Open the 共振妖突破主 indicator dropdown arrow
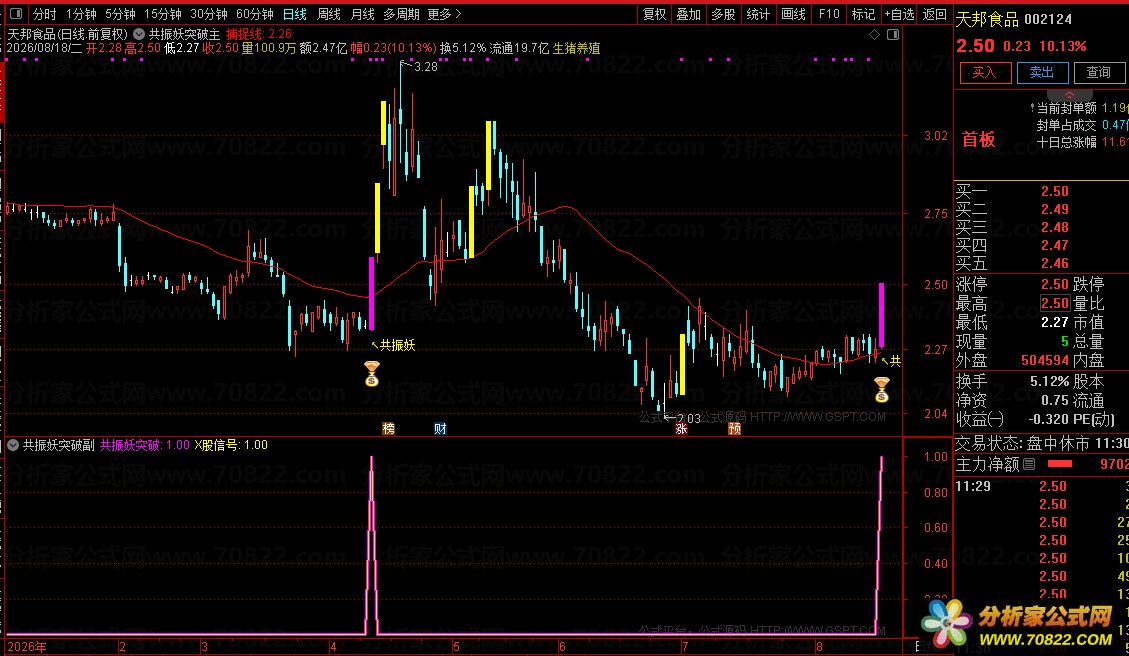 coord(139,34)
